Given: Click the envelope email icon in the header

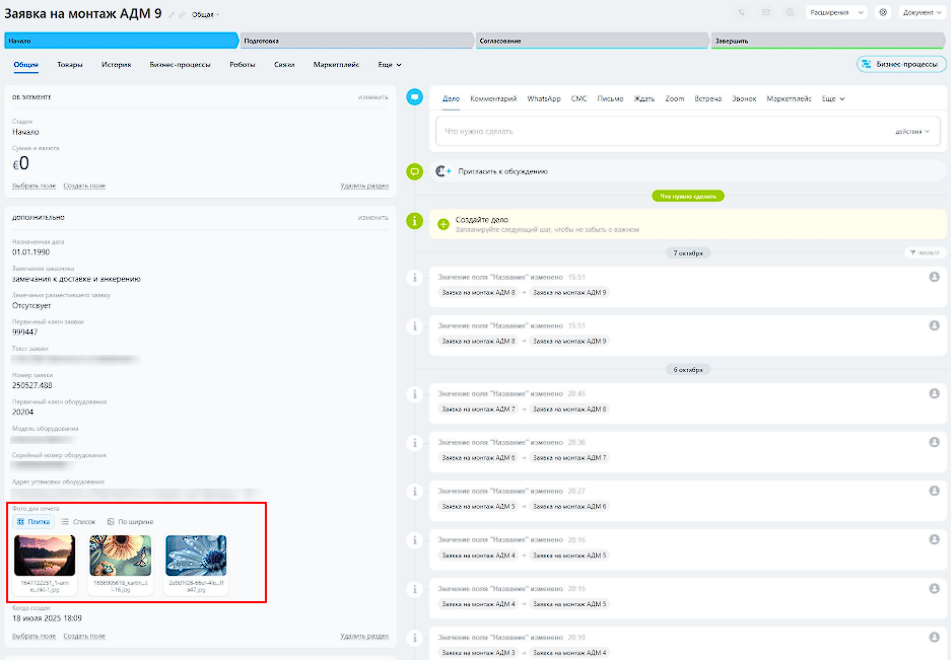Looking at the screenshot, I should pyautogui.click(x=766, y=13).
